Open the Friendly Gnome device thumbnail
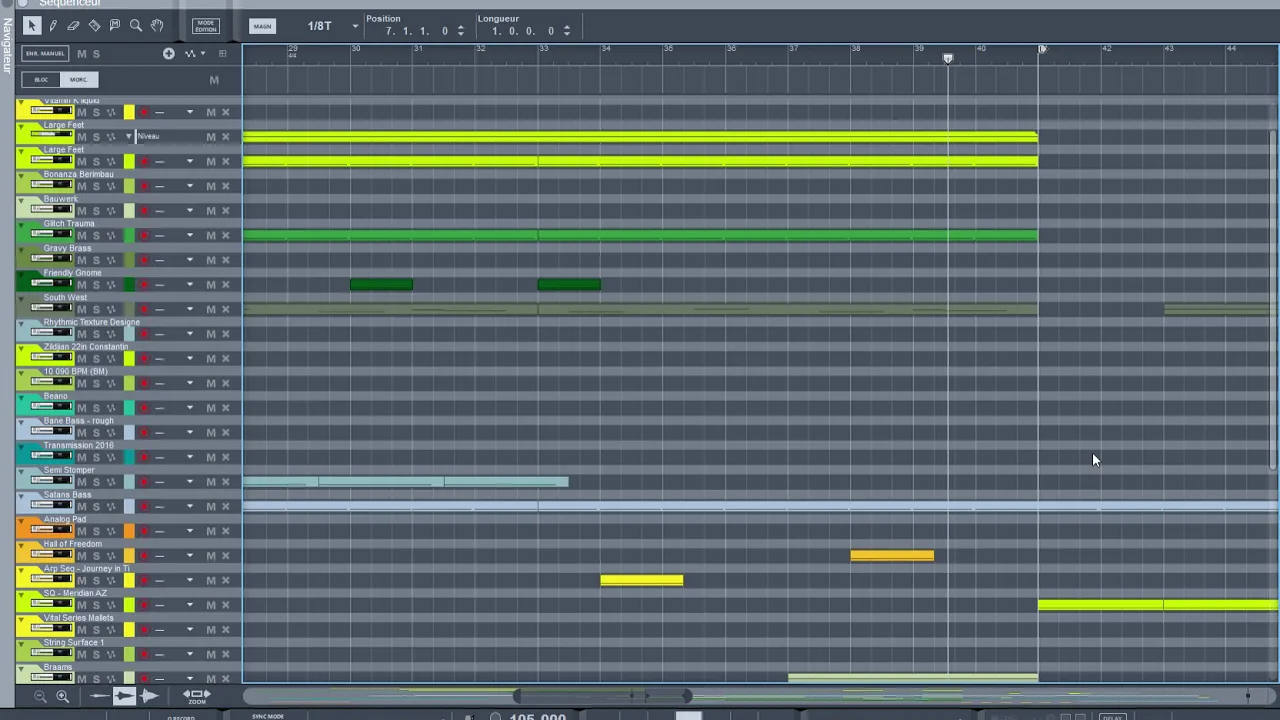The image size is (1280, 720). (x=52, y=284)
